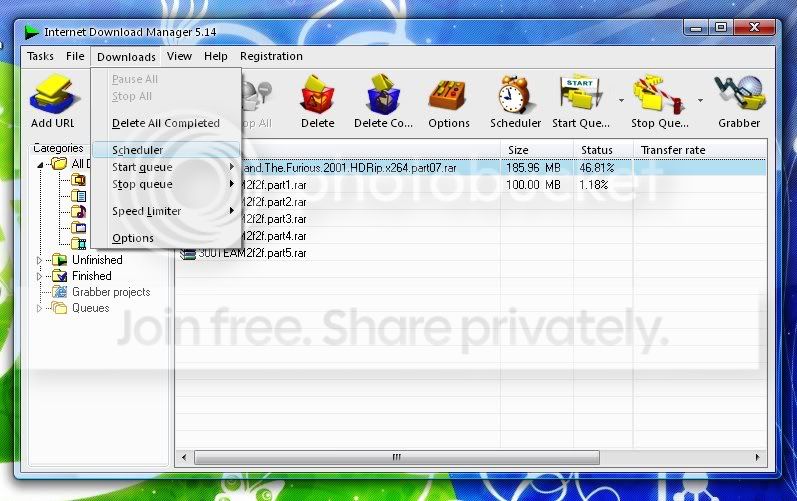Viewport: 797px width, 501px height.
Task: Click the IDM title bar logo icon
Action: tap(32, 32)
